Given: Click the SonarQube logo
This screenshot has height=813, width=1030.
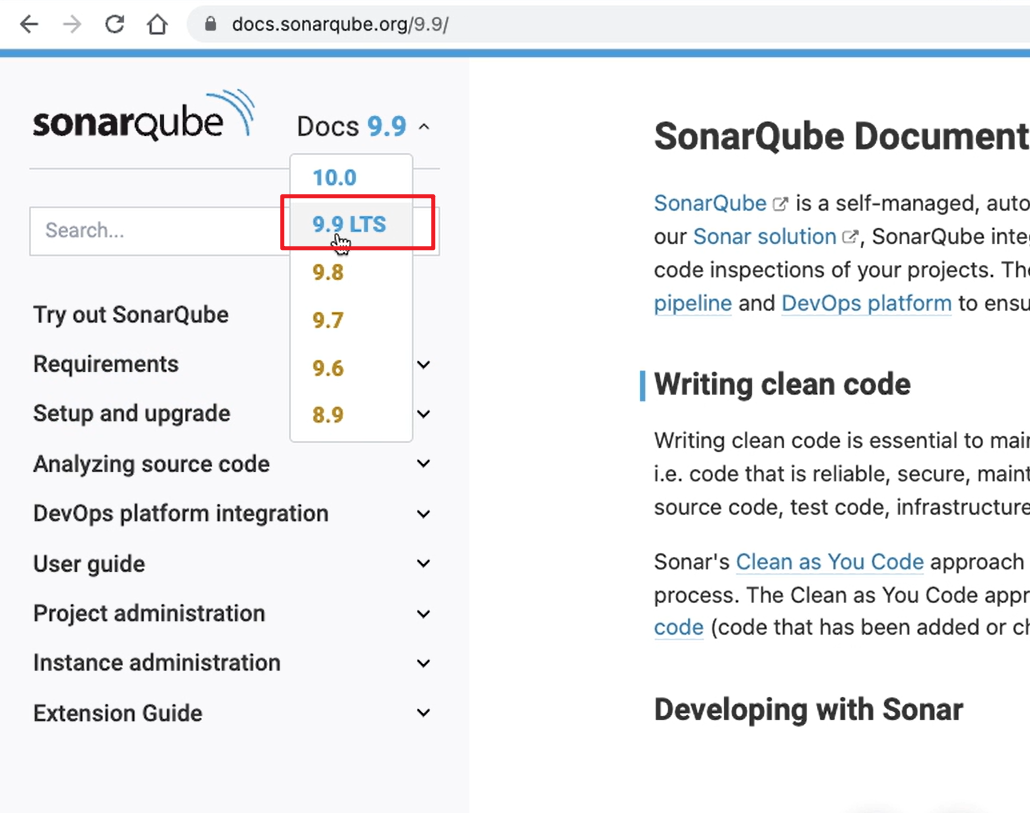Looking at the screenshot, I should click(x=144, y=115).
